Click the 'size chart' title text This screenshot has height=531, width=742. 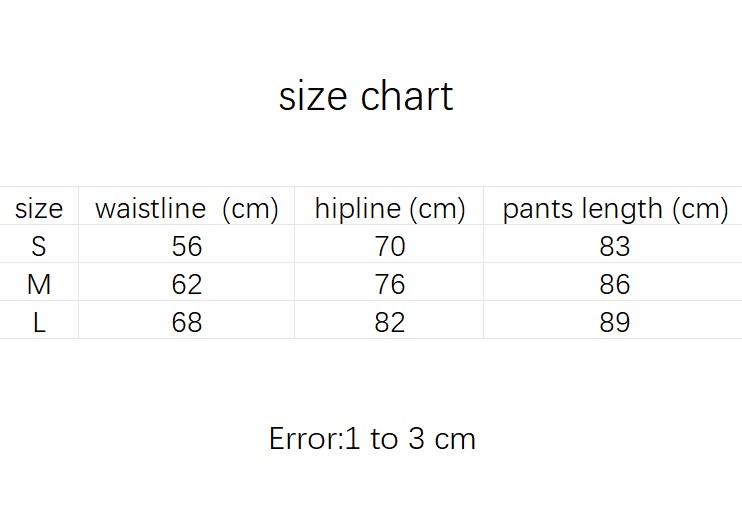366,96
